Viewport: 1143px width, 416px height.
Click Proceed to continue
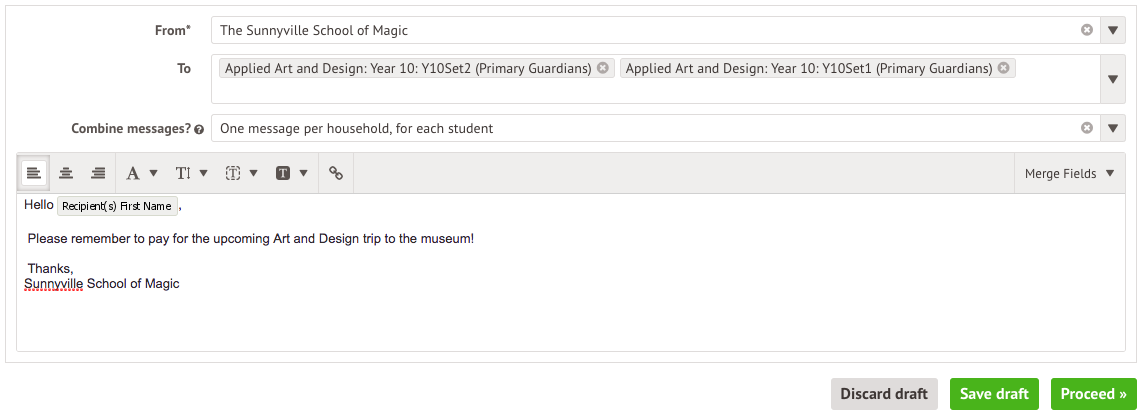click(x=1093, y=394)
